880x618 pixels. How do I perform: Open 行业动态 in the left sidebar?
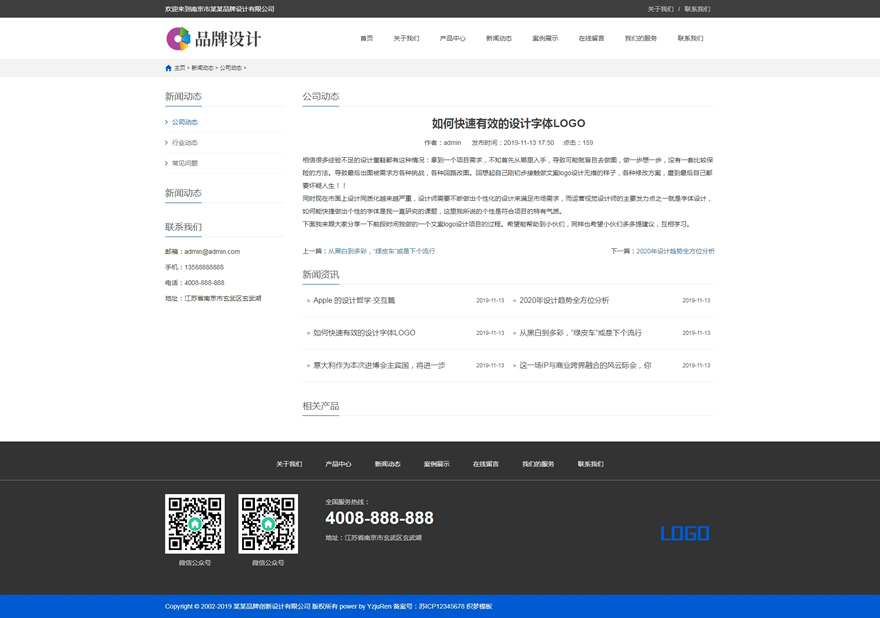(x=184, y=143)
